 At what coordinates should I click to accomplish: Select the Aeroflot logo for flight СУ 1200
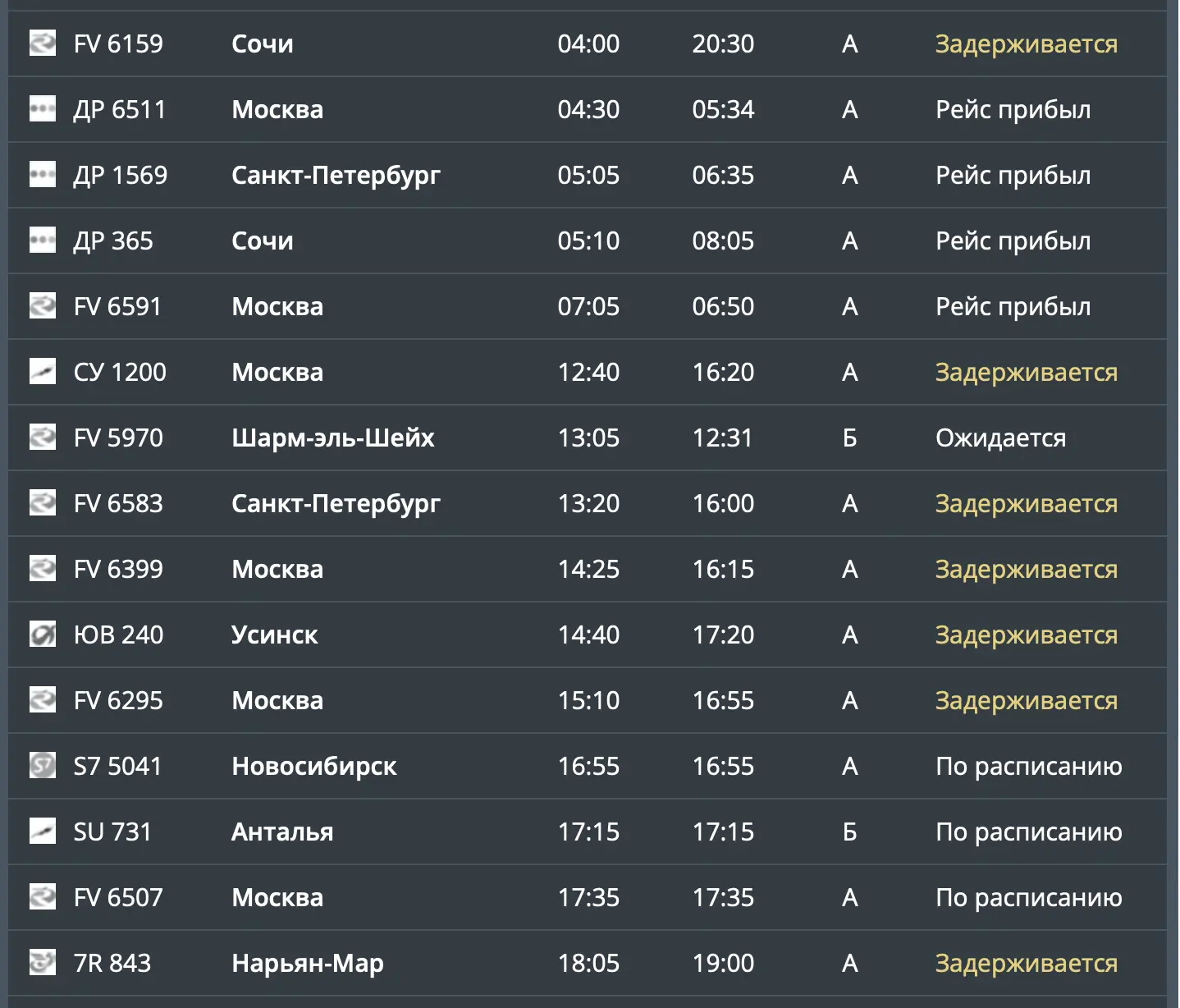click(x=43, y=371)
